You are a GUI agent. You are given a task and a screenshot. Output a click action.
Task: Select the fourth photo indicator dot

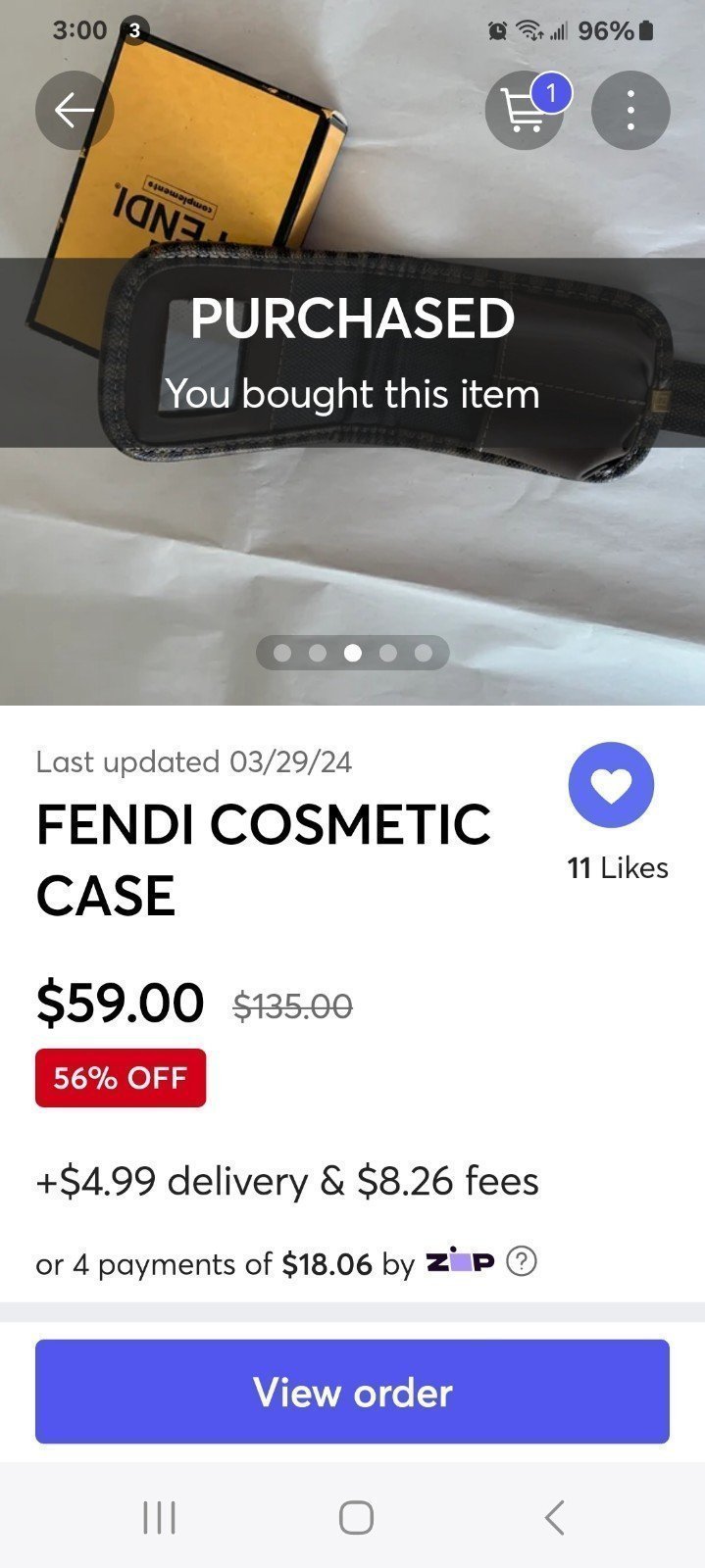(388, 653)
